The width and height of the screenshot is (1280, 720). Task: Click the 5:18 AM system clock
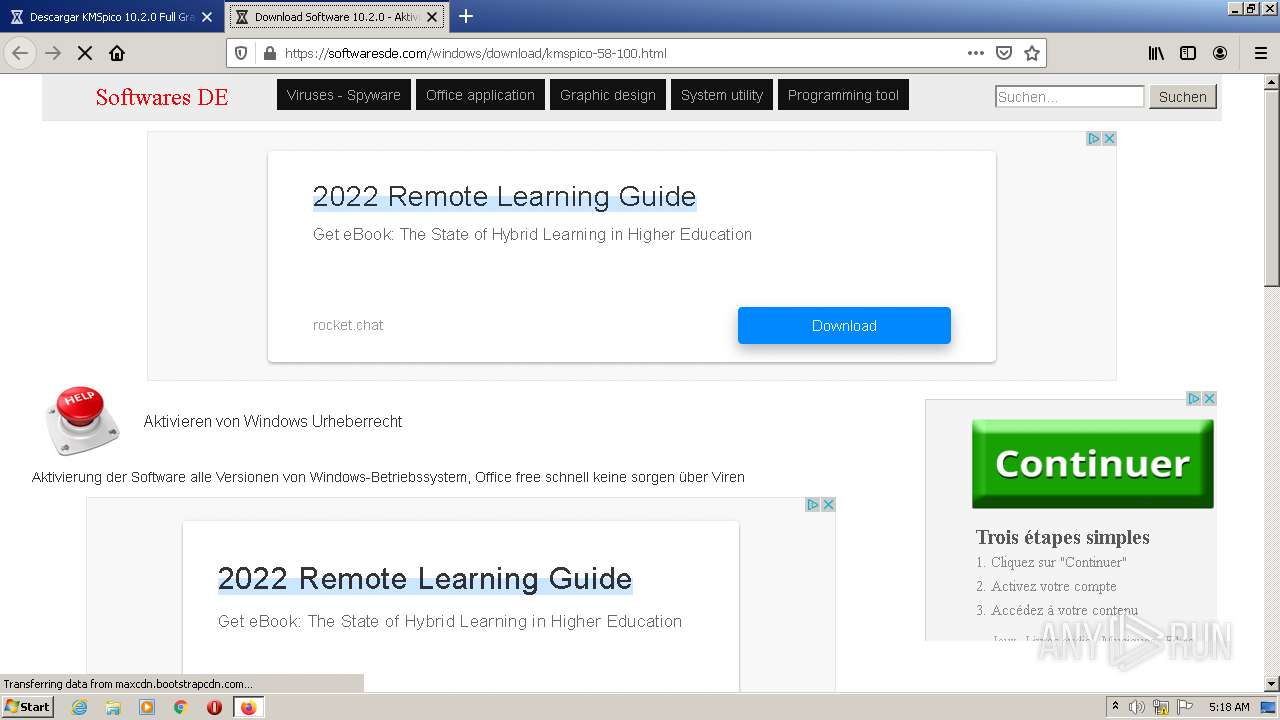click(1229, 707)
